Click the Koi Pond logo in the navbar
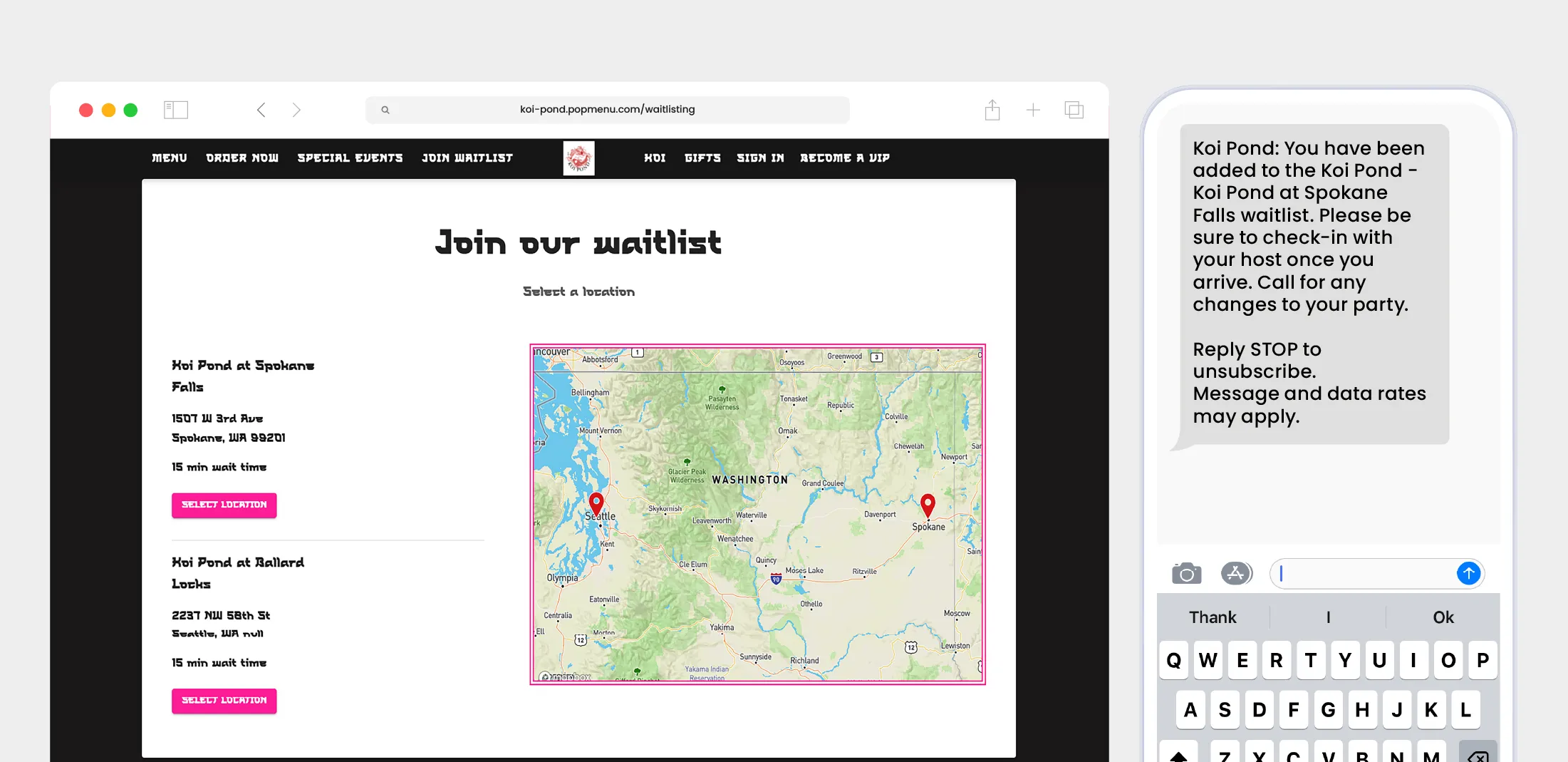The image size is (1568, 762). 578,158
